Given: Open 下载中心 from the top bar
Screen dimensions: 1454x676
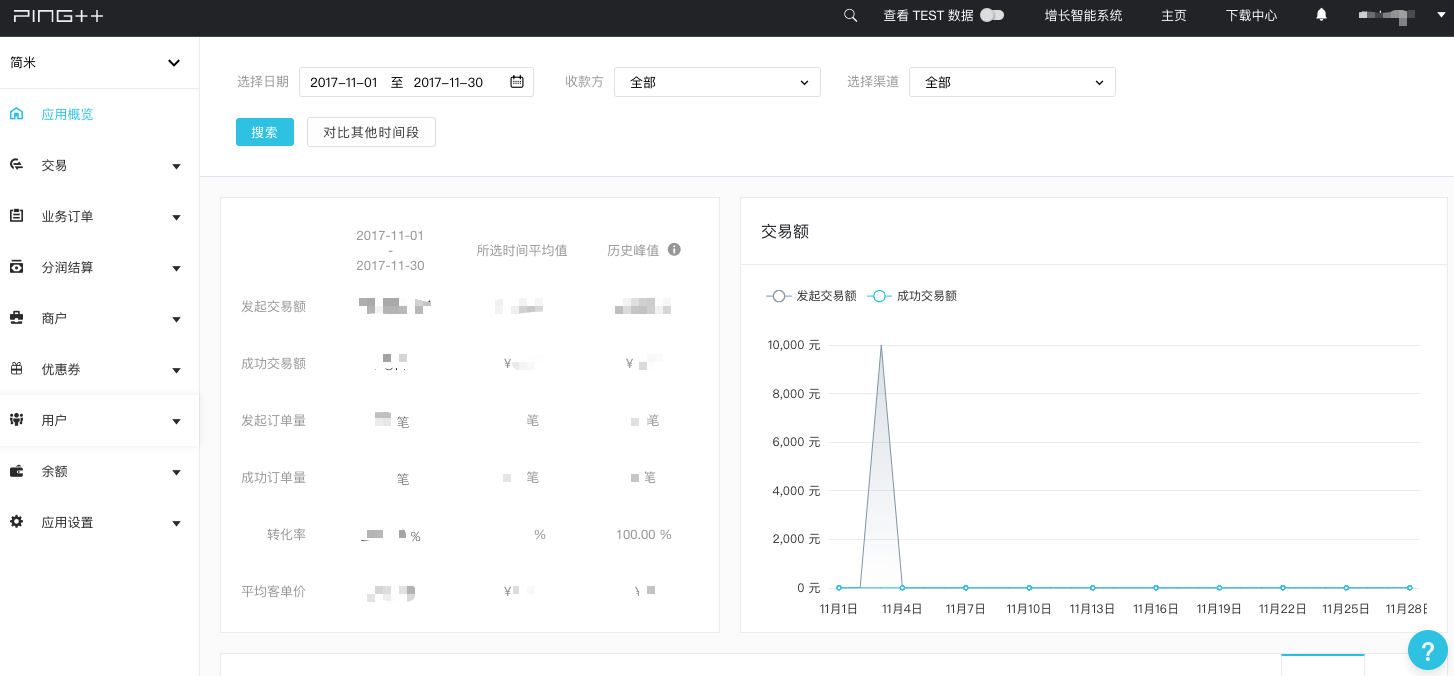Looking at the screenshot, I should coord(1251,16).
